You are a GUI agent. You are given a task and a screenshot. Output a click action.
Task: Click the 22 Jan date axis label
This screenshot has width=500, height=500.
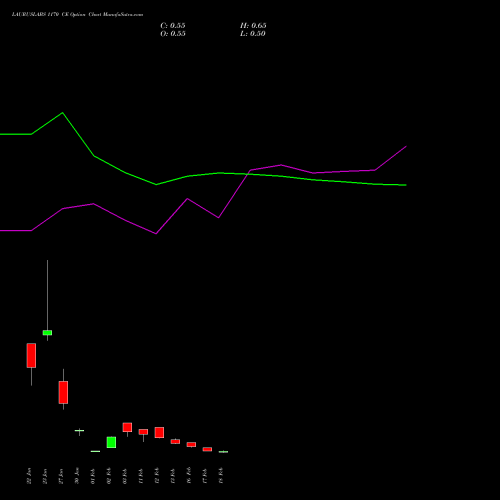(29, 476)
